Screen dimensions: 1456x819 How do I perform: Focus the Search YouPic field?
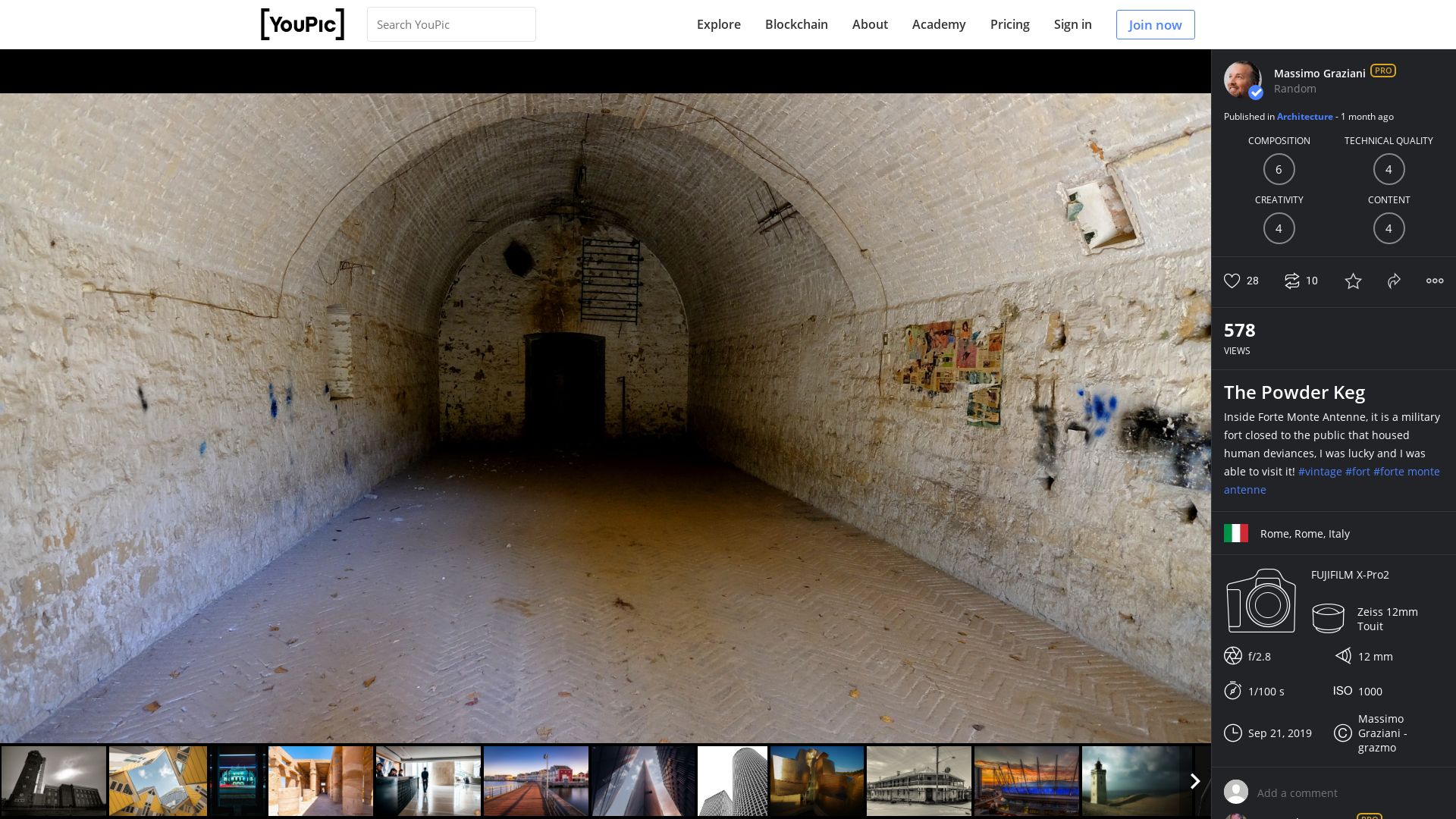tap(451, 24)
